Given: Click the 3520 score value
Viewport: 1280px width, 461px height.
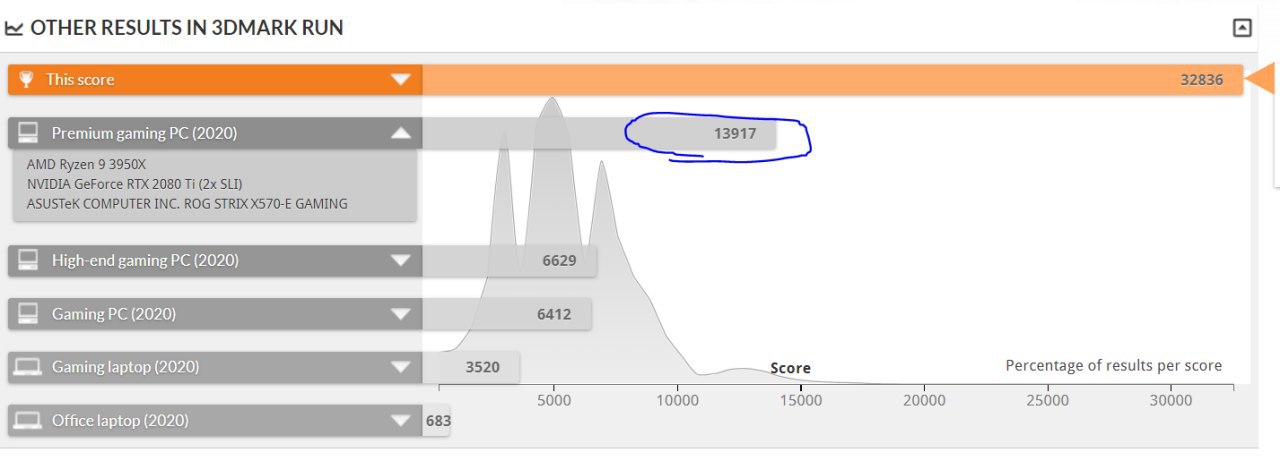Looking at the screenshot, I should (x=483, y=367).
